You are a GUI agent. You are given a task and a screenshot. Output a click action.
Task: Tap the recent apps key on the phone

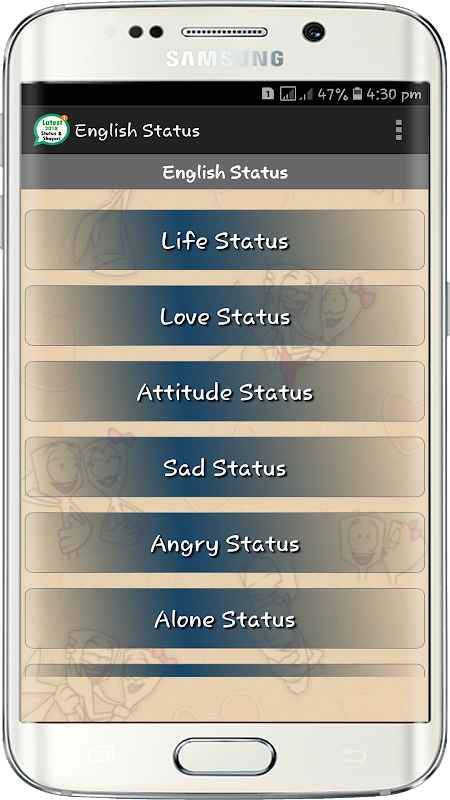coord(100,755)
